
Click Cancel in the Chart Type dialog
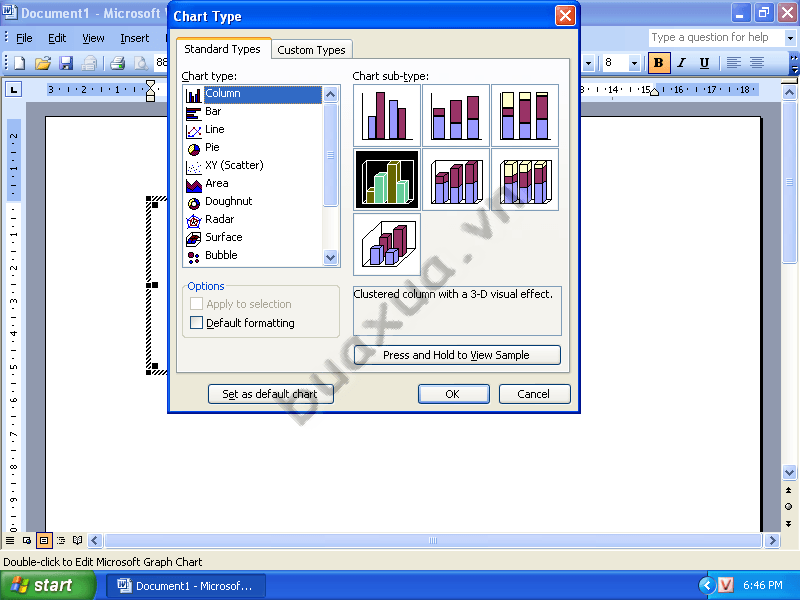coord(534,394)
